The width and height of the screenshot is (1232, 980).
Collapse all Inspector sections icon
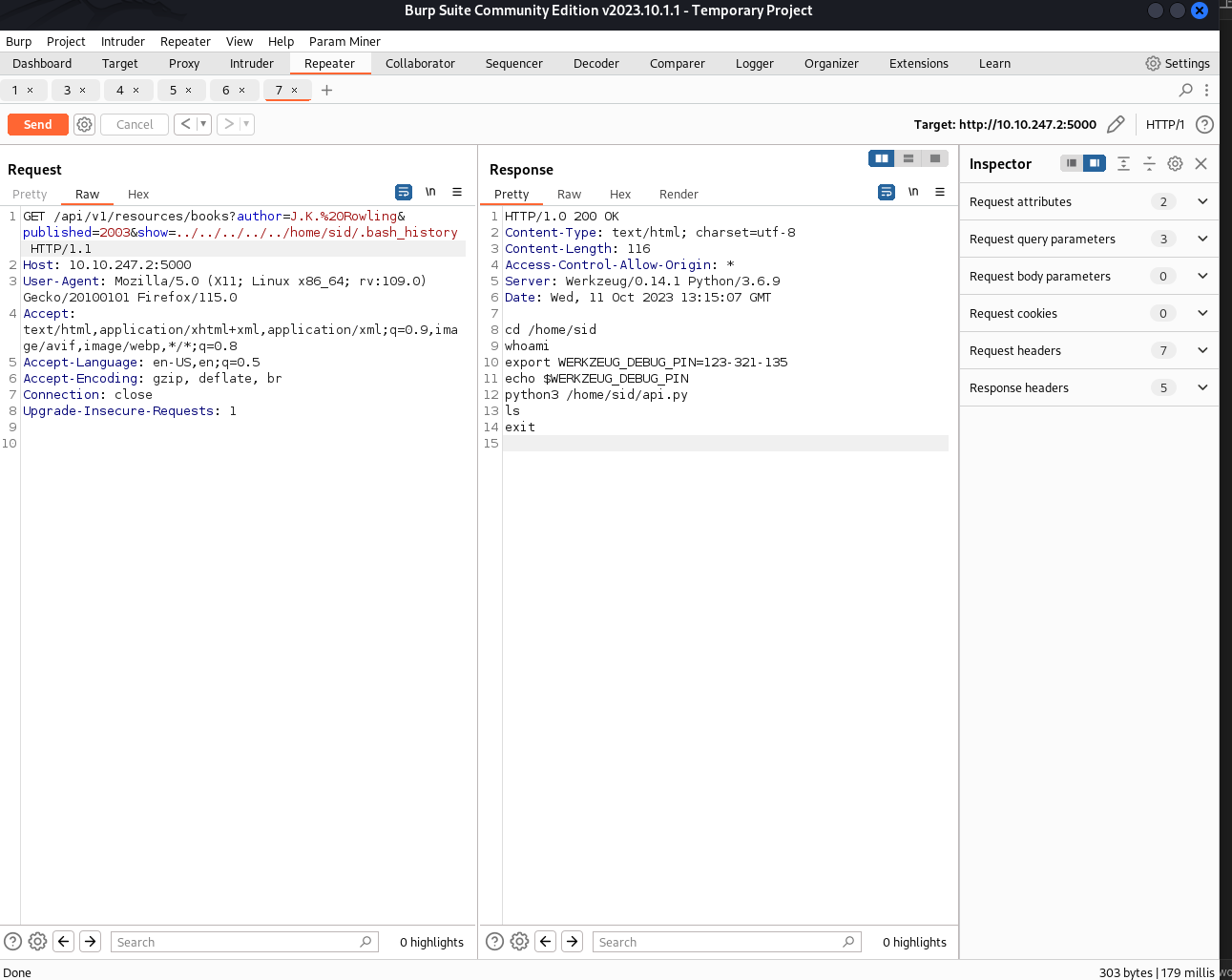tap(1149, 163)
